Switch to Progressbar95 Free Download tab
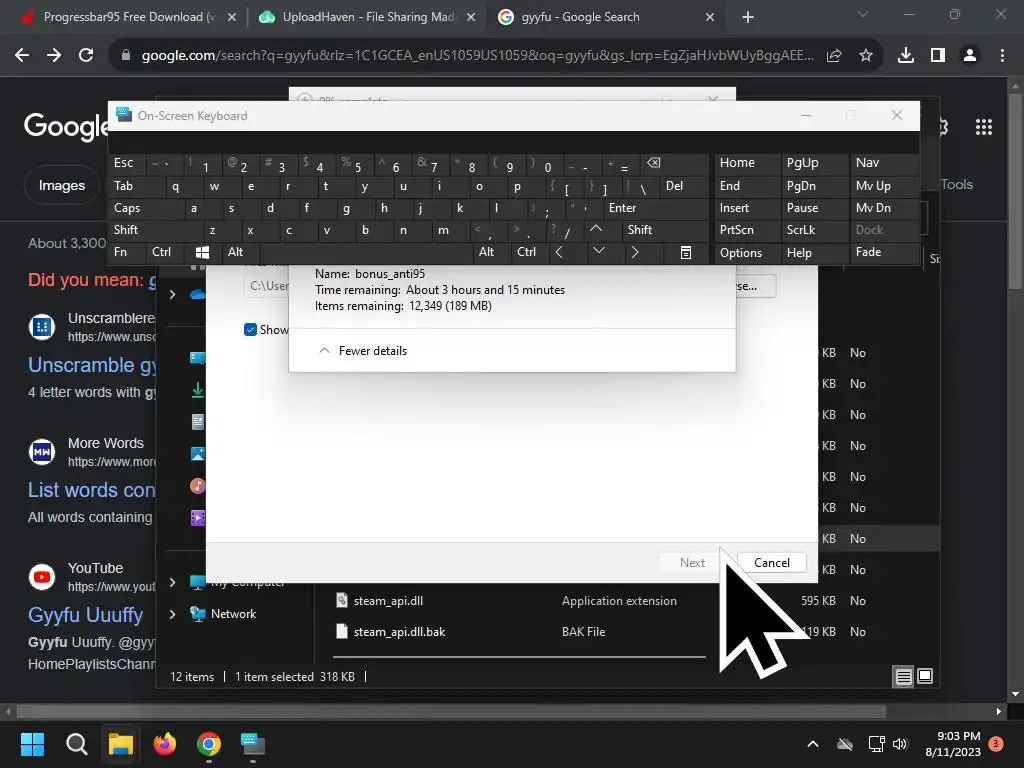 pyautogui.click(x=128, y=18)
